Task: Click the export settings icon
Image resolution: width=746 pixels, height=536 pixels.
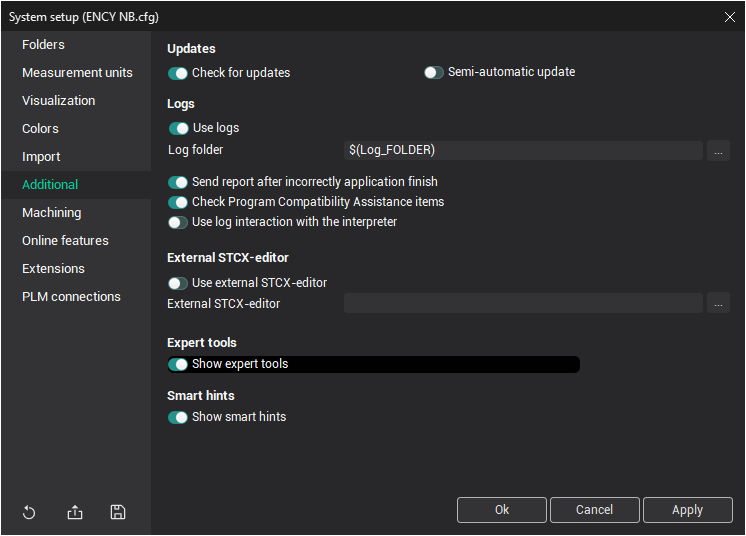Action: pyautogui.click(x=75, y=513)
